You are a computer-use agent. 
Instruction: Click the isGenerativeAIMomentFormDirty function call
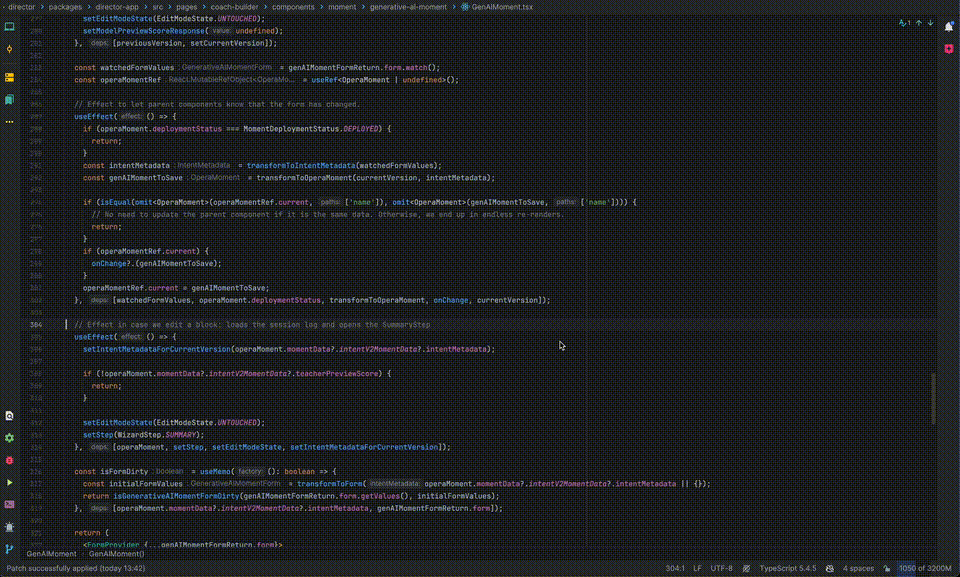[x=176, y=496]
